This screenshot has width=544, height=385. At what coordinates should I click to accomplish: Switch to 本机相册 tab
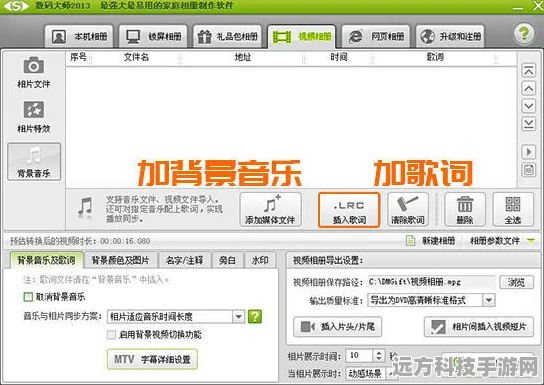[x=79, y=36]
